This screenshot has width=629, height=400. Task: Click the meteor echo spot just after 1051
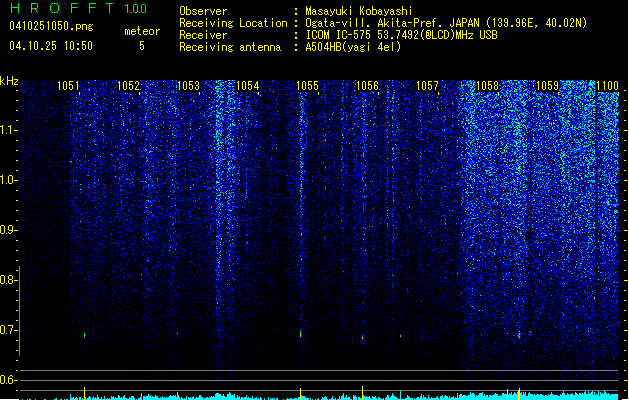point(84,335)
